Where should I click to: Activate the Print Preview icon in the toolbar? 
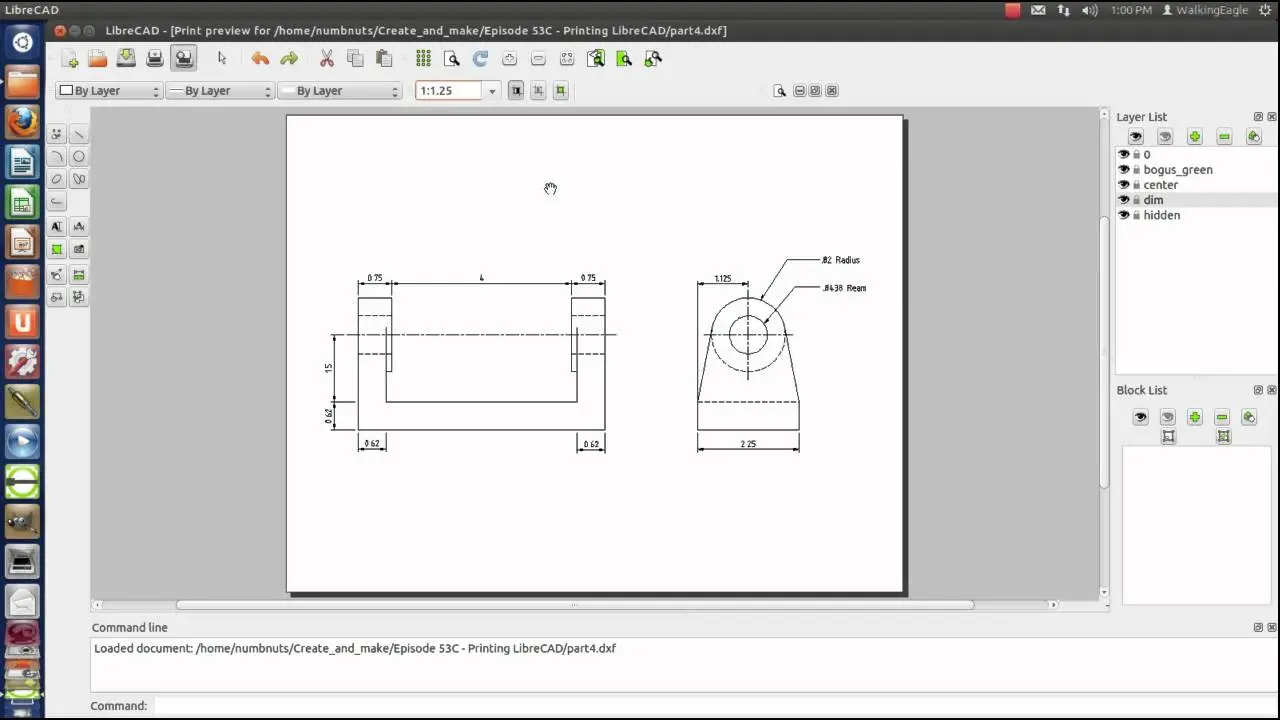(x=183, y=58)
